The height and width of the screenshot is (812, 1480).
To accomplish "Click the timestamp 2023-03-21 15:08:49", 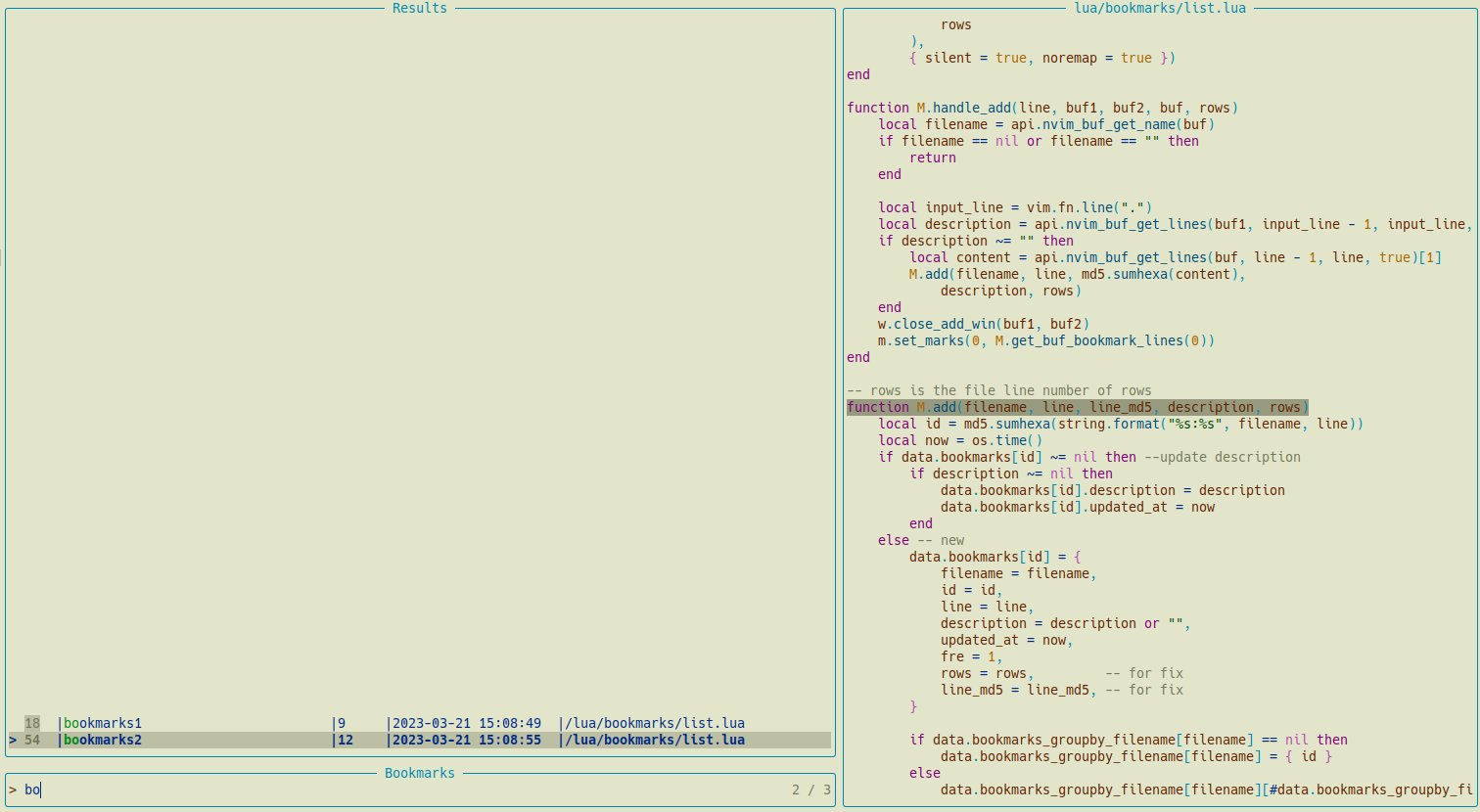I will tap(467, 723).
